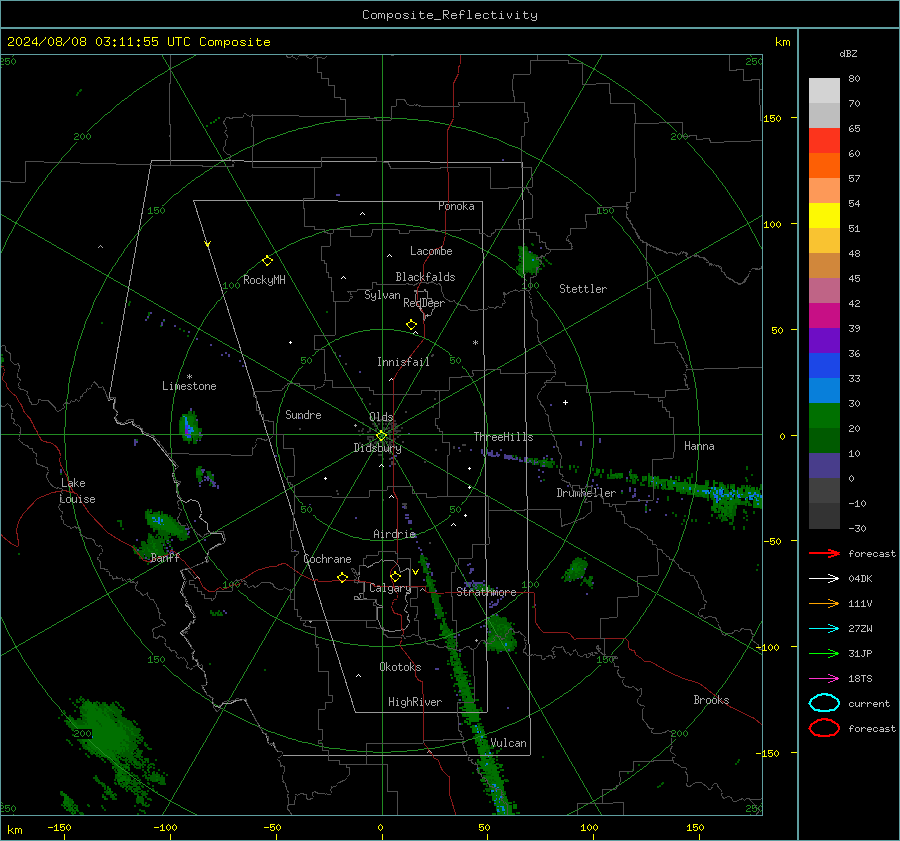This screenshot has width=900, height=841.
Task: Click the Stettler city label
Action: point(583,289)
